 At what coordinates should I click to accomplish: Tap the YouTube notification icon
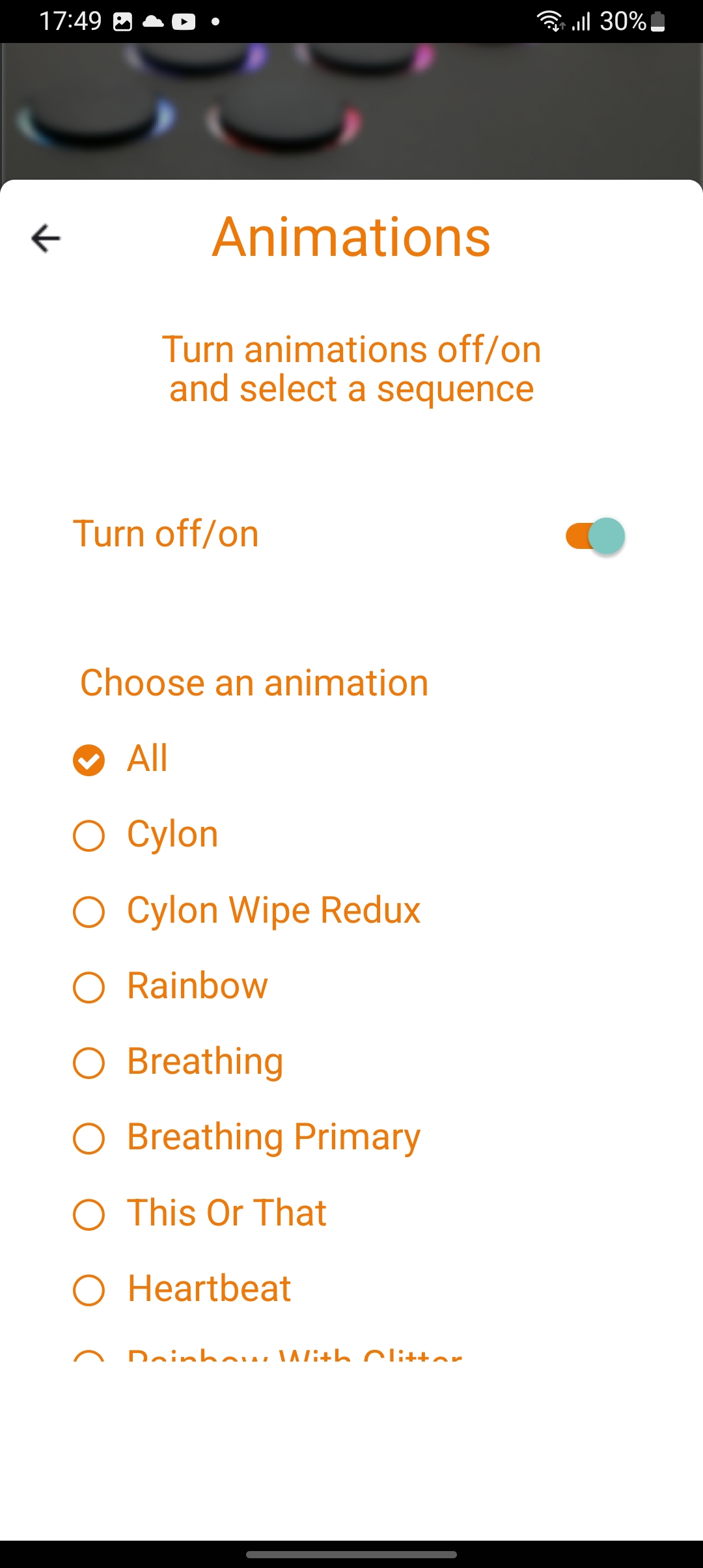(184, 22)
